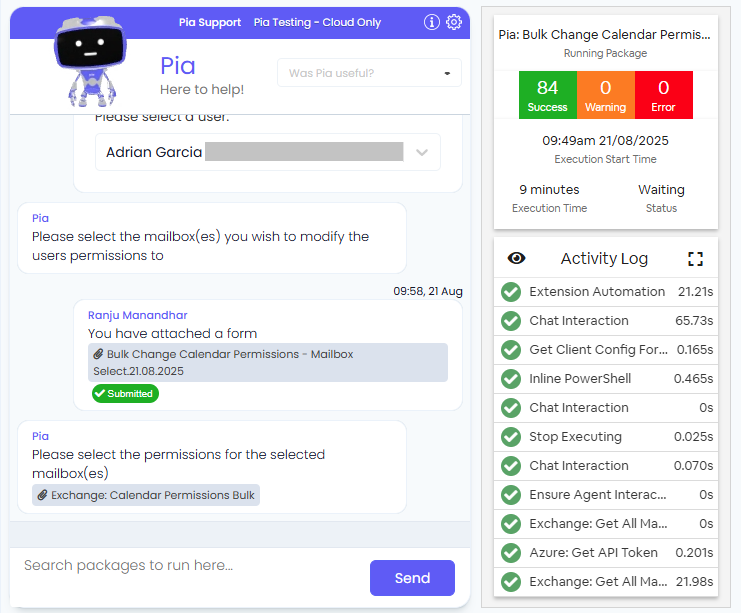Toggle Activity Log visibility eye icon
Screen dimensions: 741x613
tap(516, 258)
